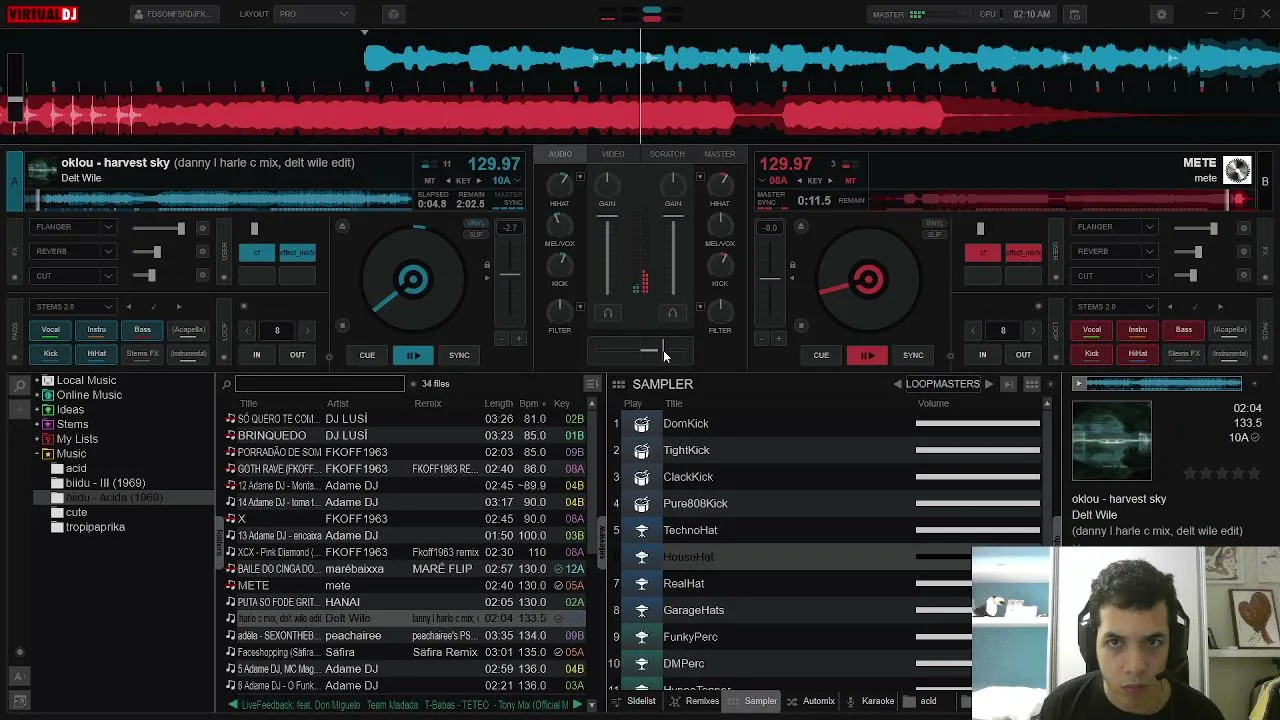
Task: Switch to the VIDEO mixer tab
Action: pos(613,154)
